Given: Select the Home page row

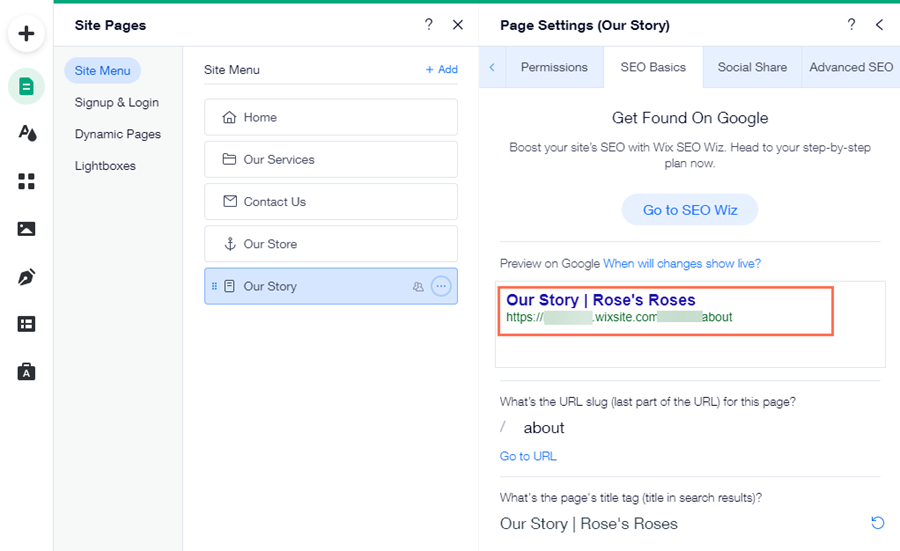Looking at the screenshot, I should click(x=331, y=117).
